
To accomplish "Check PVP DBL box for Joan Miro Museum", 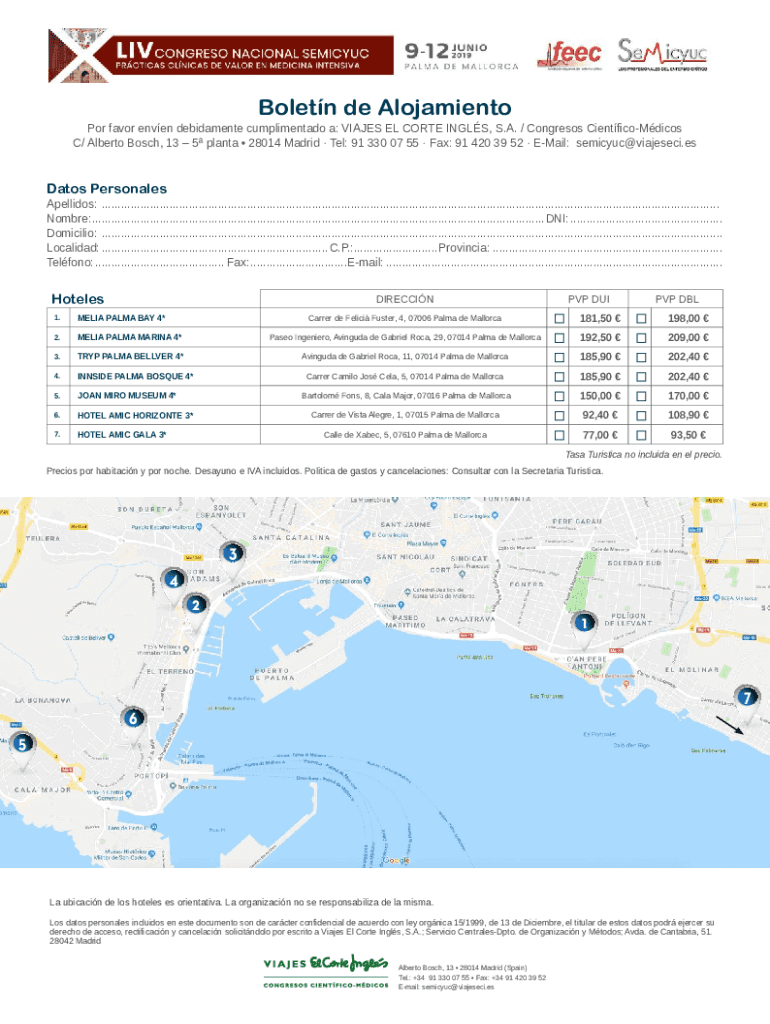I will click(642, 396).
